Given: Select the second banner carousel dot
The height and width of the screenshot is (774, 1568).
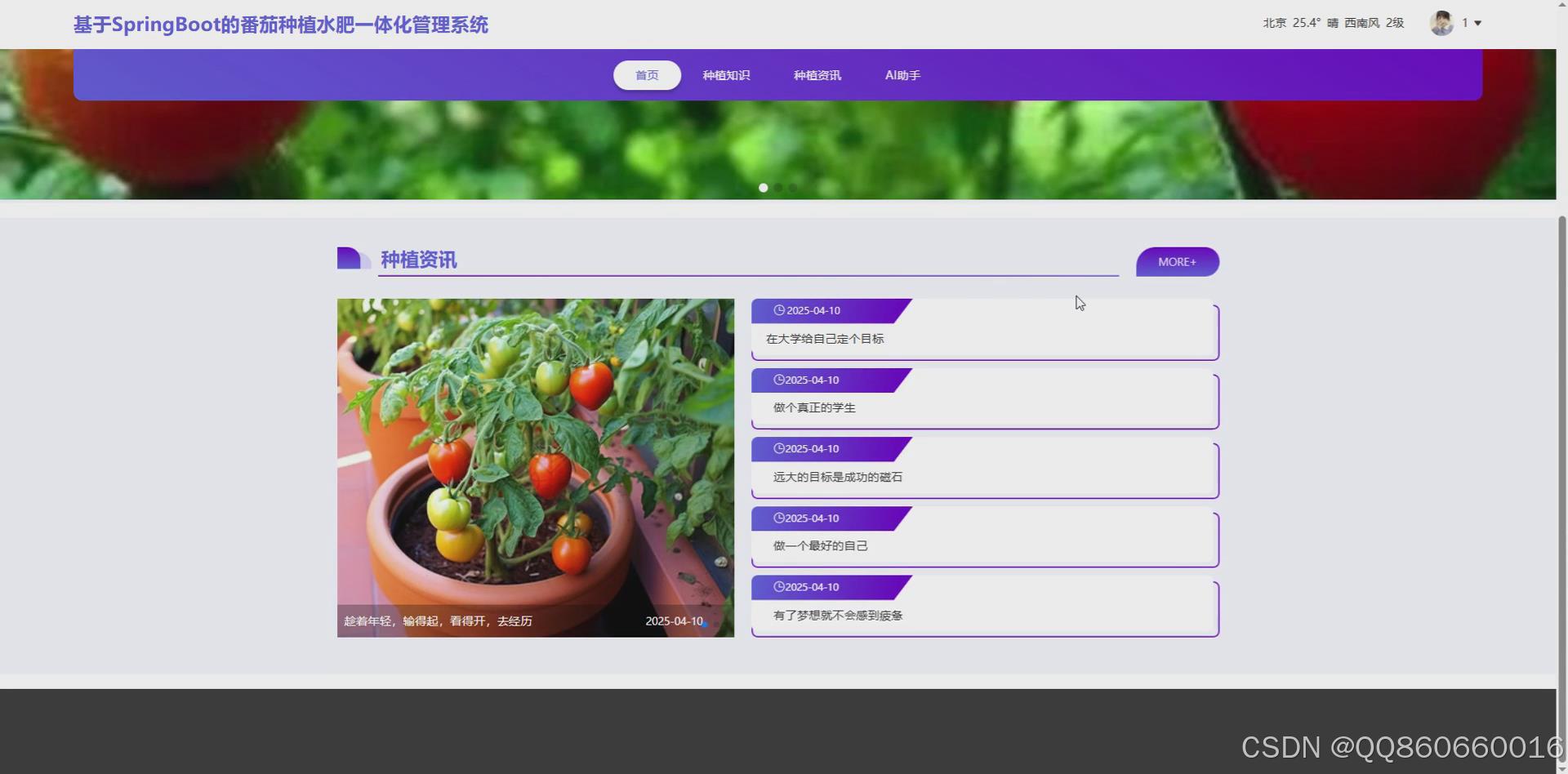Looking at the screenshot, I should pos(778,188).
